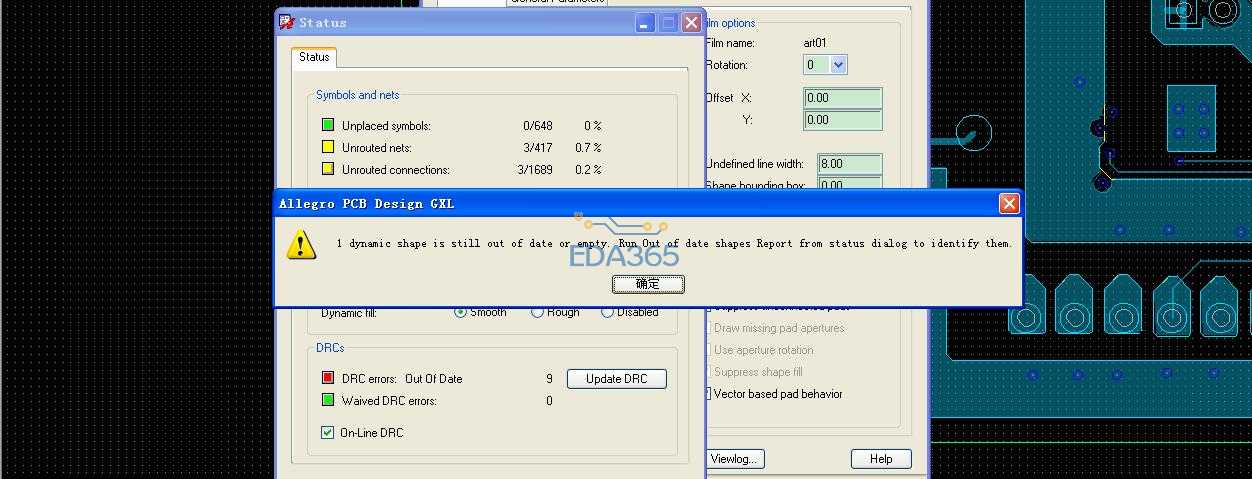Click the Help button in film window
1252x479 pixels.
(x=881, y=459)
